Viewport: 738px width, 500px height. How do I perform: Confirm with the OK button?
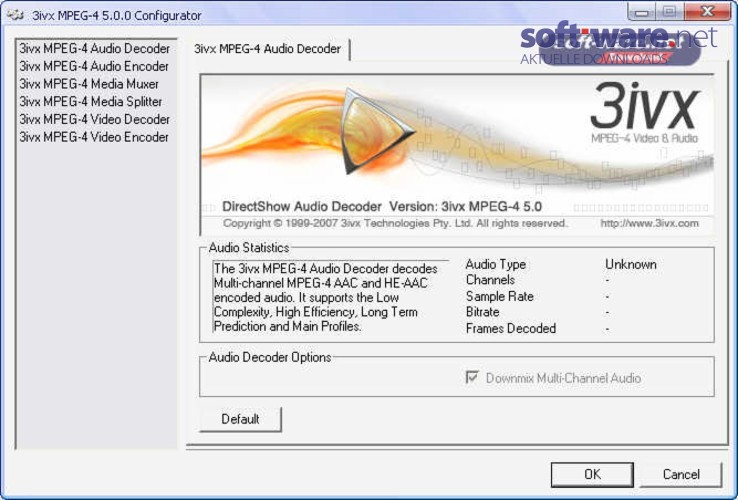point(592,474)
